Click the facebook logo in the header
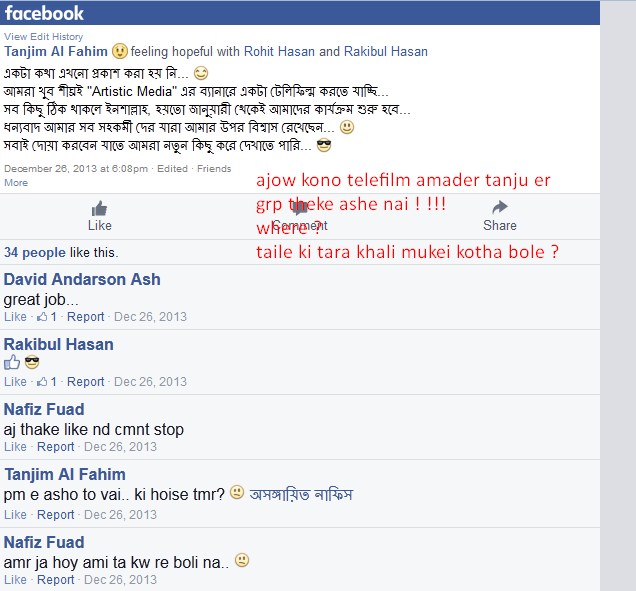 (x=44, y=13)
